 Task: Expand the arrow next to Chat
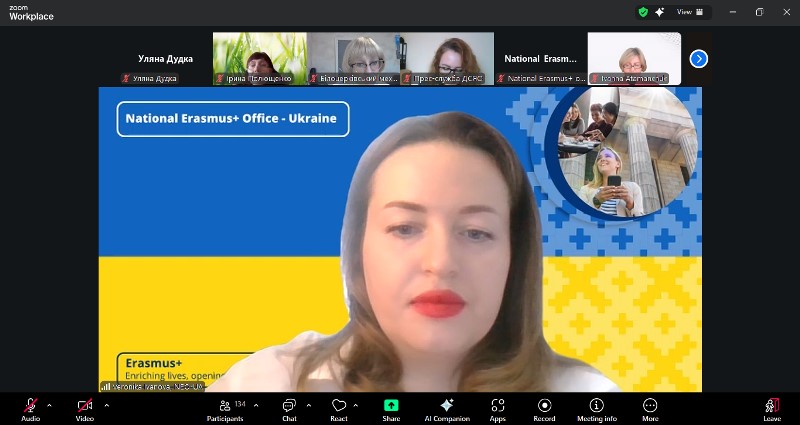coord(308,405)
